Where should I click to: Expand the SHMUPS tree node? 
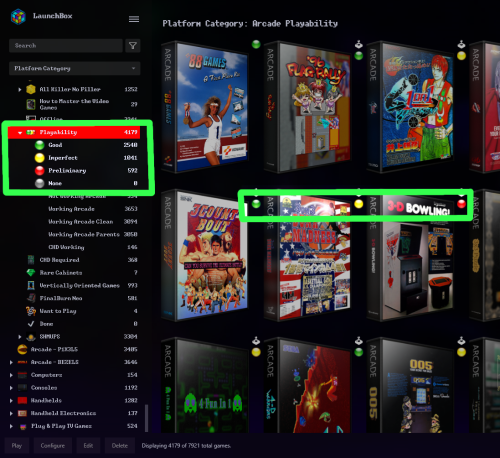pyautogui.click(x=20, y=337)
